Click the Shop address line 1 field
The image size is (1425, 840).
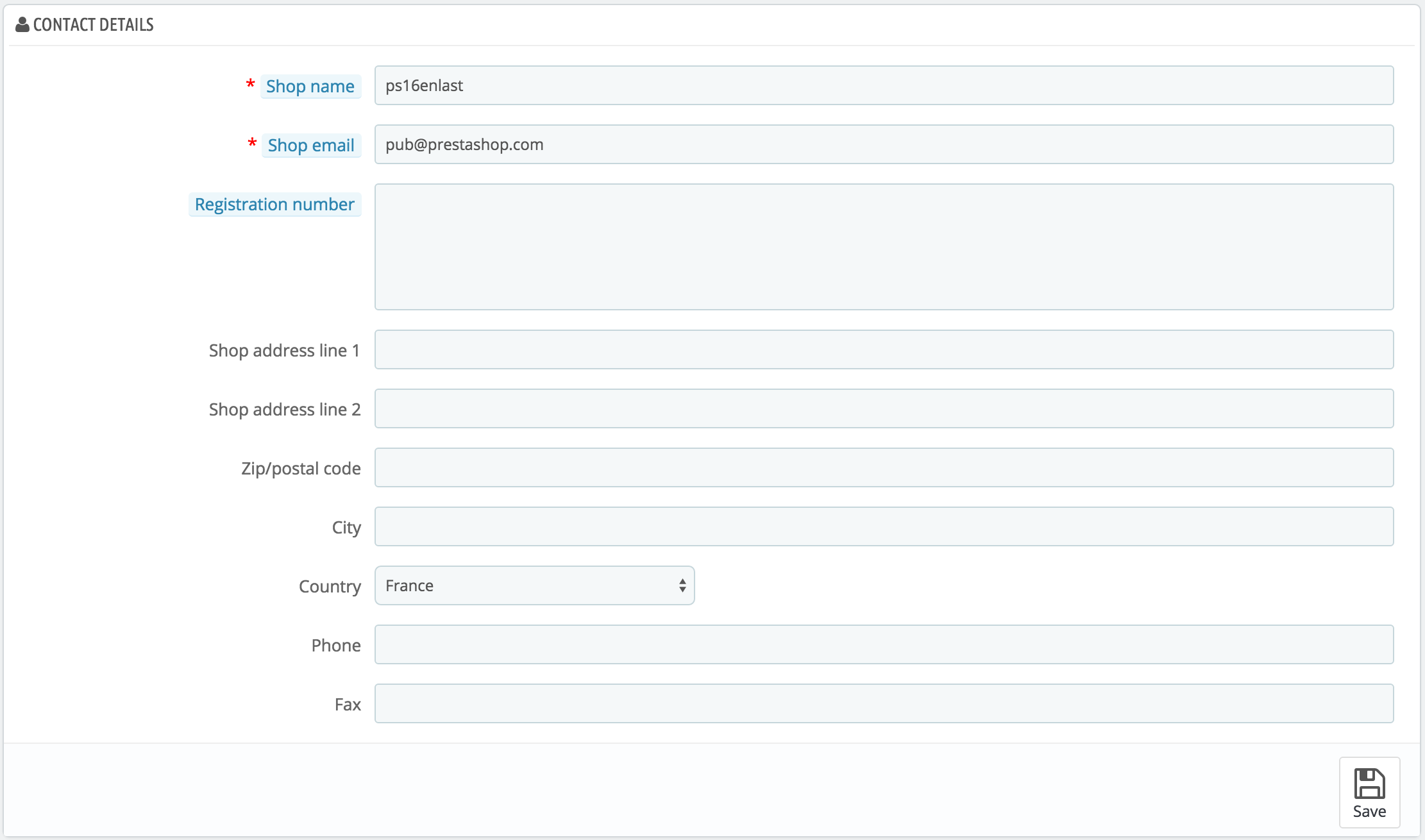click(884, 349)
